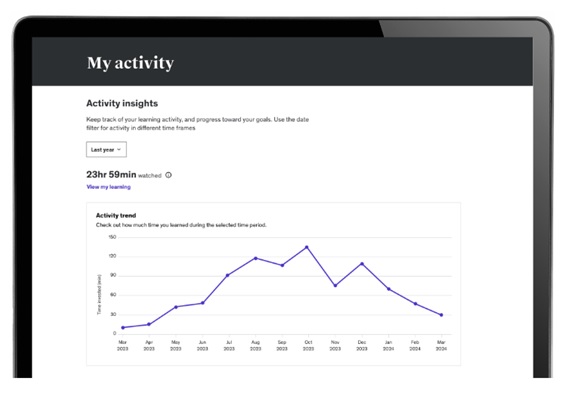Click the Activity trend chart title
Screen dimensions: 565x394
pos(116,215)
